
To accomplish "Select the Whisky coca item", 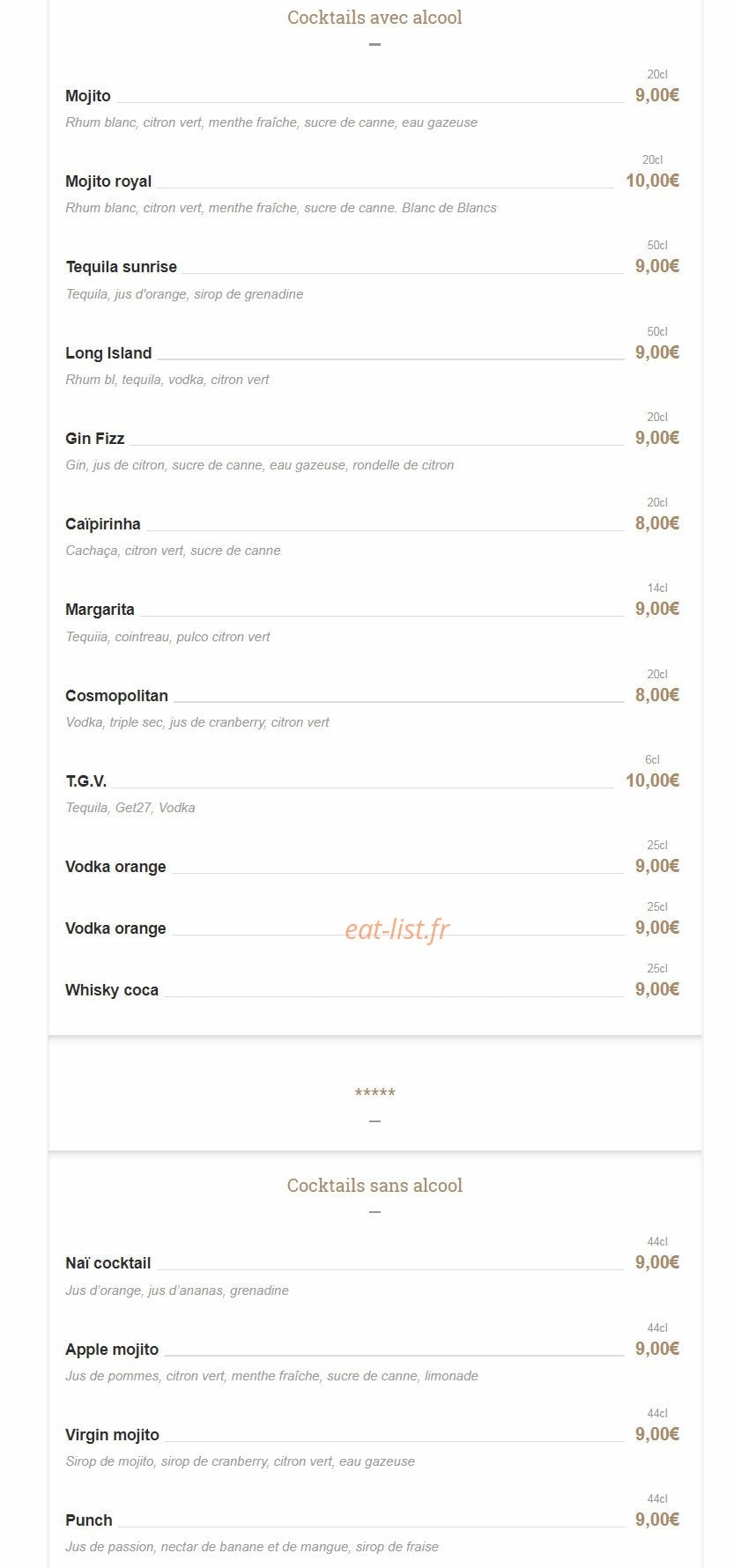I will [x=112, y=990].
